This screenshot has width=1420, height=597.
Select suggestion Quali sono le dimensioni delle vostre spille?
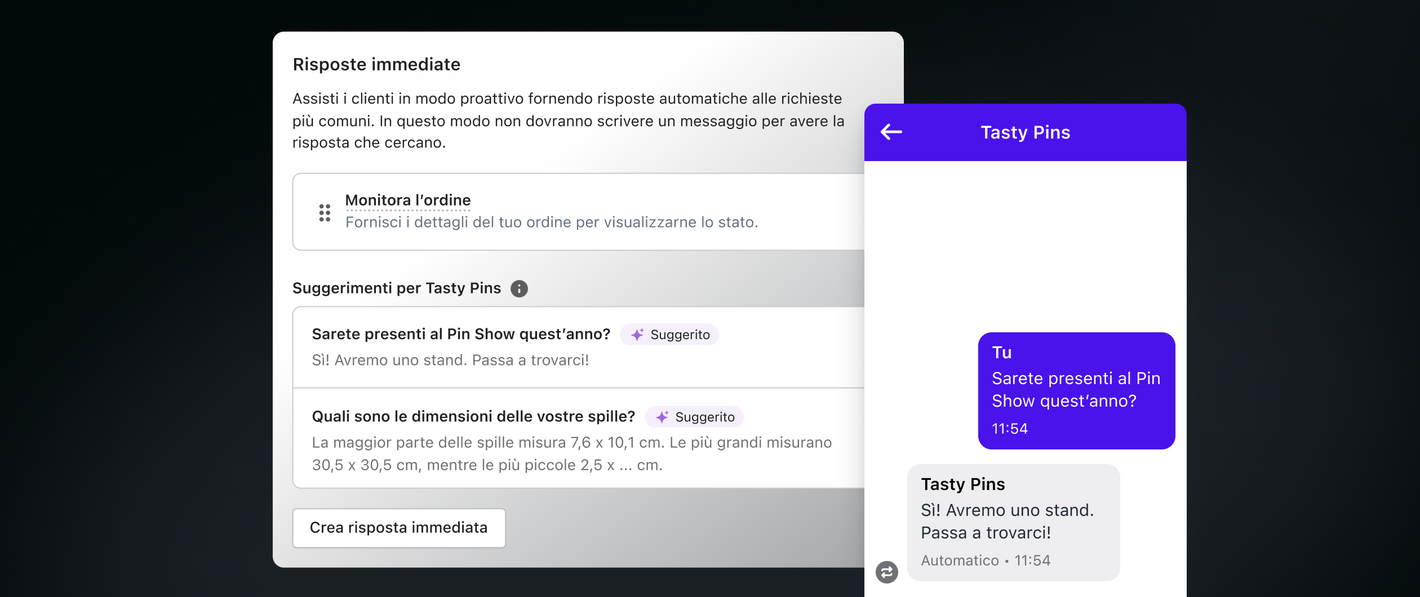pyautogui.click(x=578, y=438)
